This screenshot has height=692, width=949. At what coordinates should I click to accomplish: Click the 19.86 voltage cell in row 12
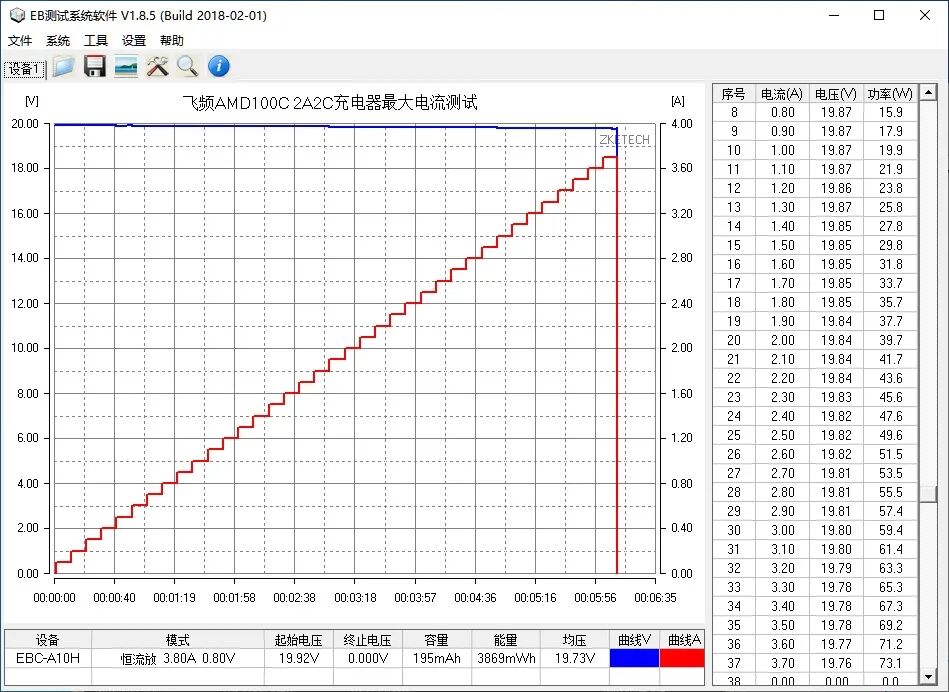pos(836,188)
